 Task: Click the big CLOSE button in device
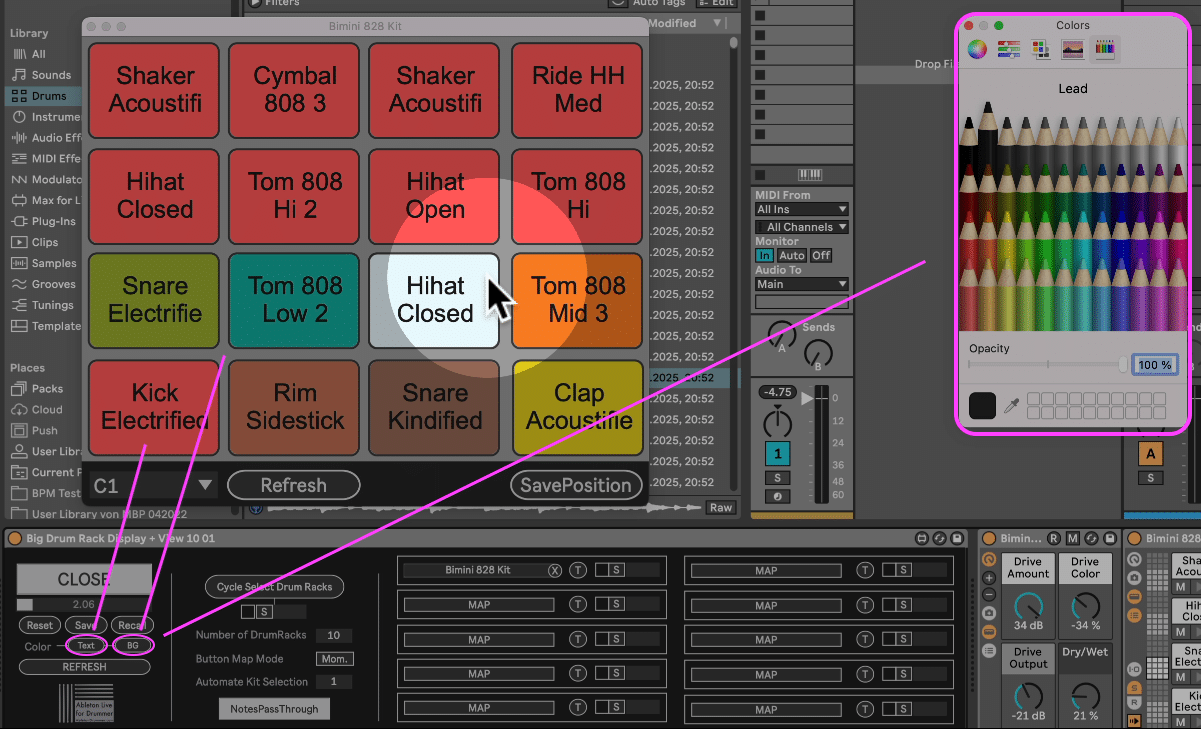pos(84,579)
